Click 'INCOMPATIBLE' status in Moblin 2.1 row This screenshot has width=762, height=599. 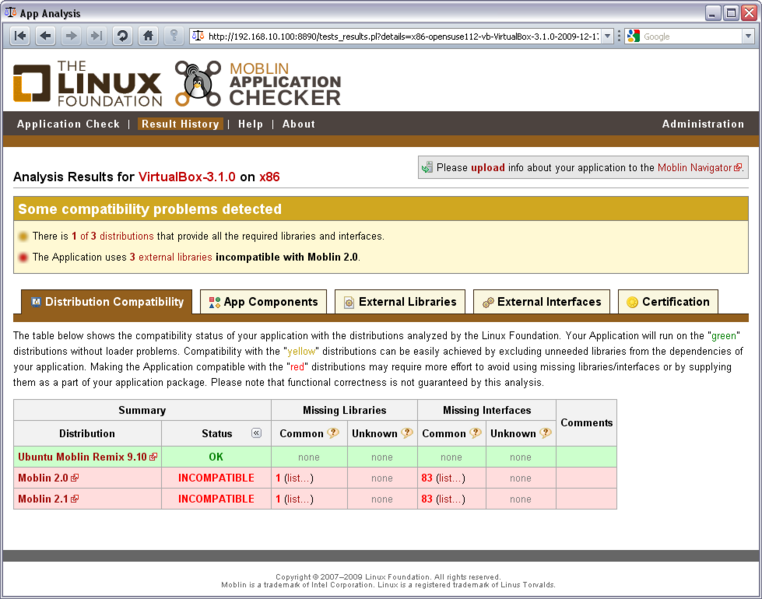pos(216,499)
